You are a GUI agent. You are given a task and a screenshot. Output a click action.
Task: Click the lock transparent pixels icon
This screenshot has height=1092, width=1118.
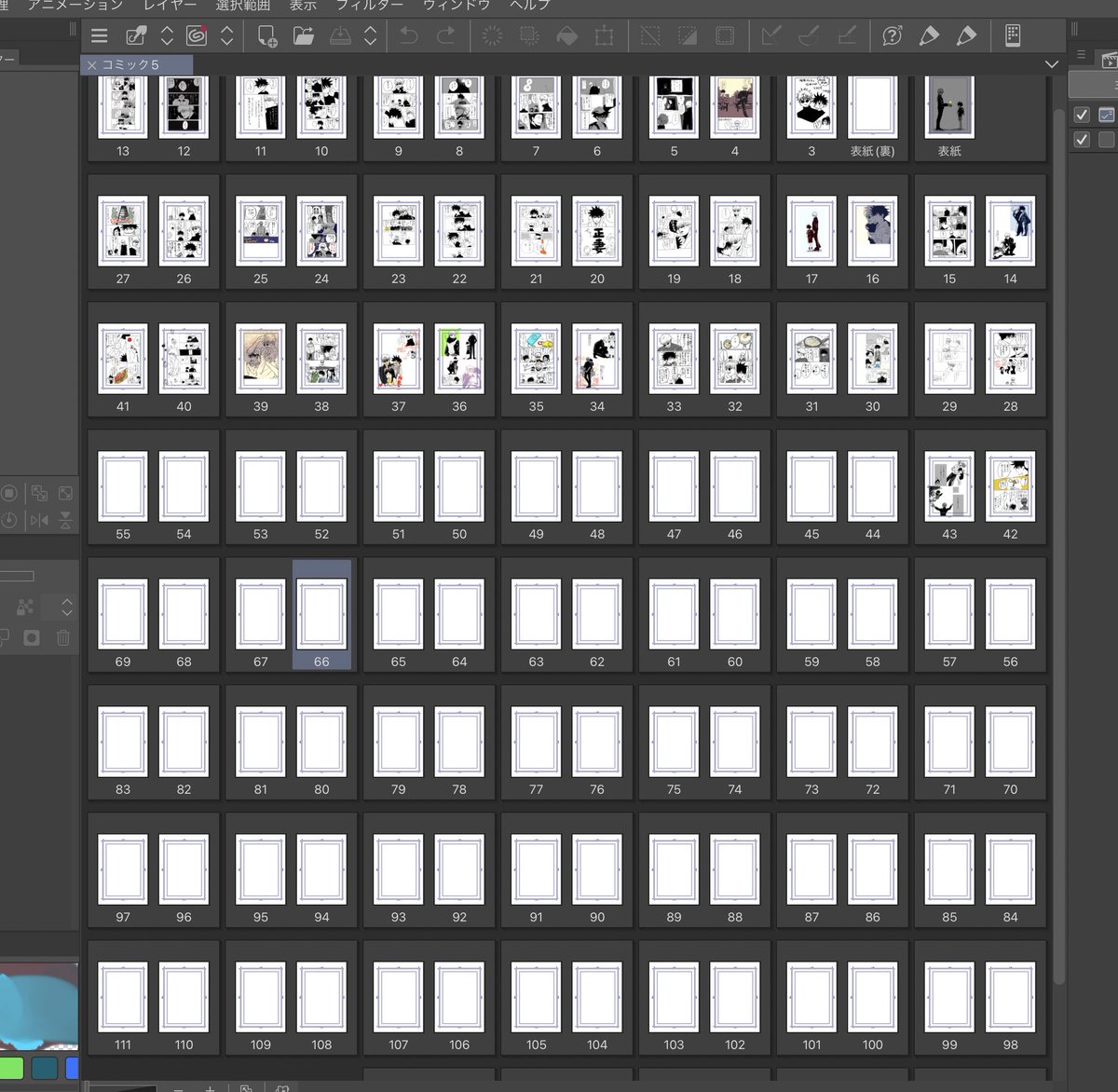pyautogui.click(x=25, y=607)
